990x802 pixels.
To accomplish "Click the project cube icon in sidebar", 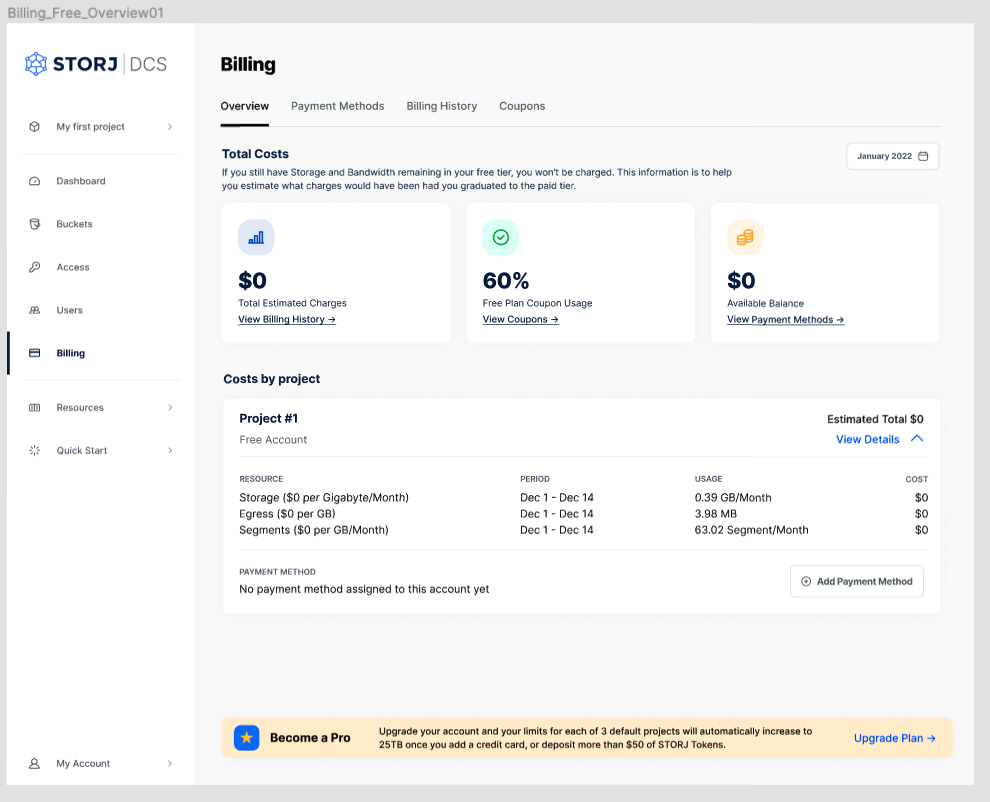I will click(35, 126).
